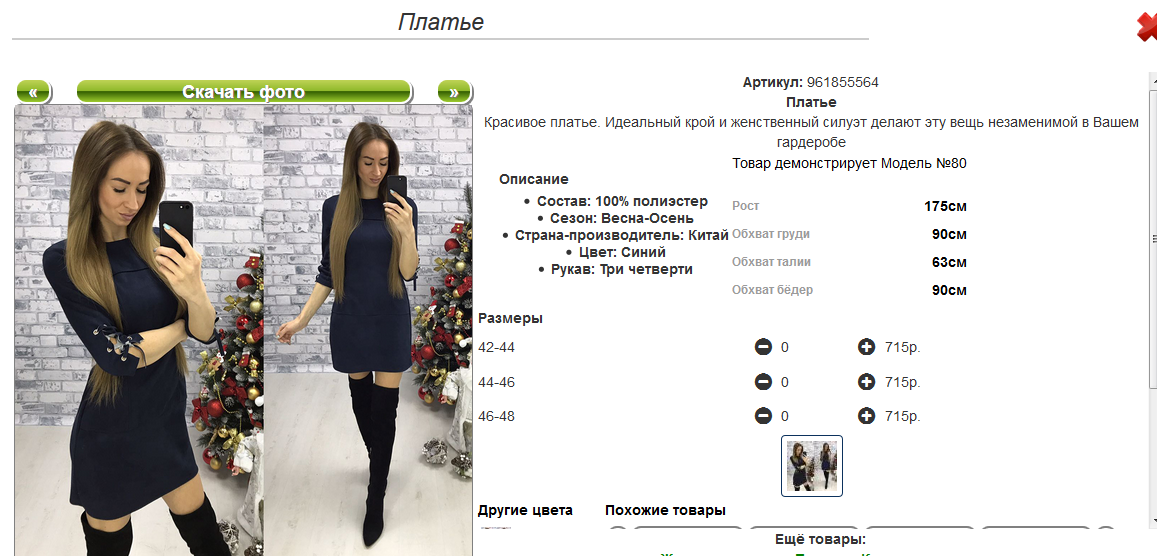Image resolution: width=1157 pixels, height=556 pixels.
Task: Open the Другие цвета section
Action: [525, 510]
